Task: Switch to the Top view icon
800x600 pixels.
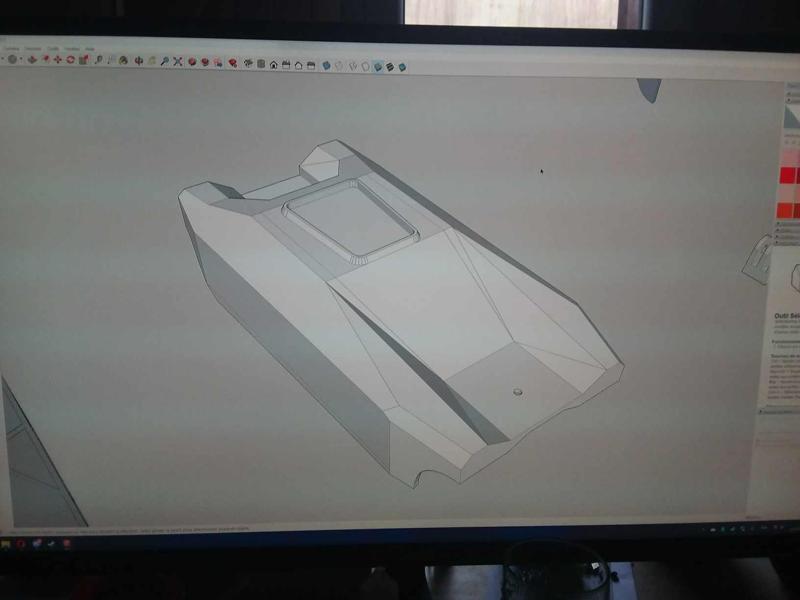Action: [261, 64]
